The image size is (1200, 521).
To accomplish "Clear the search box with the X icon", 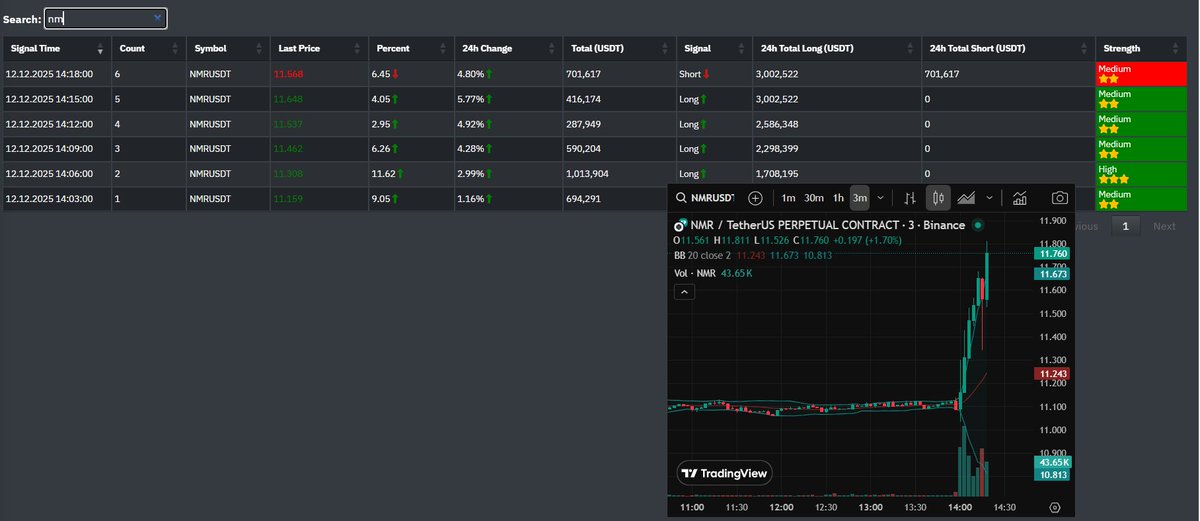I will 157,18.
